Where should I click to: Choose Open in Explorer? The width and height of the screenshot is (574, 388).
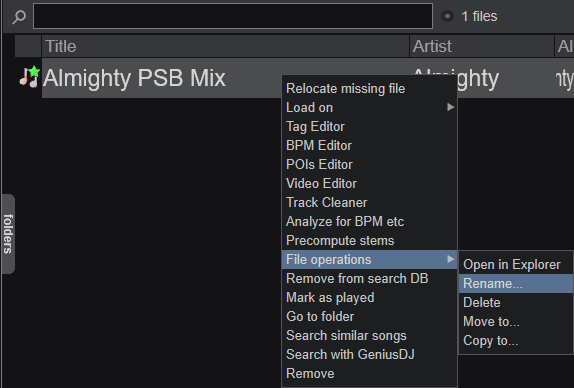pyautogui.click(x=516, y=265)
